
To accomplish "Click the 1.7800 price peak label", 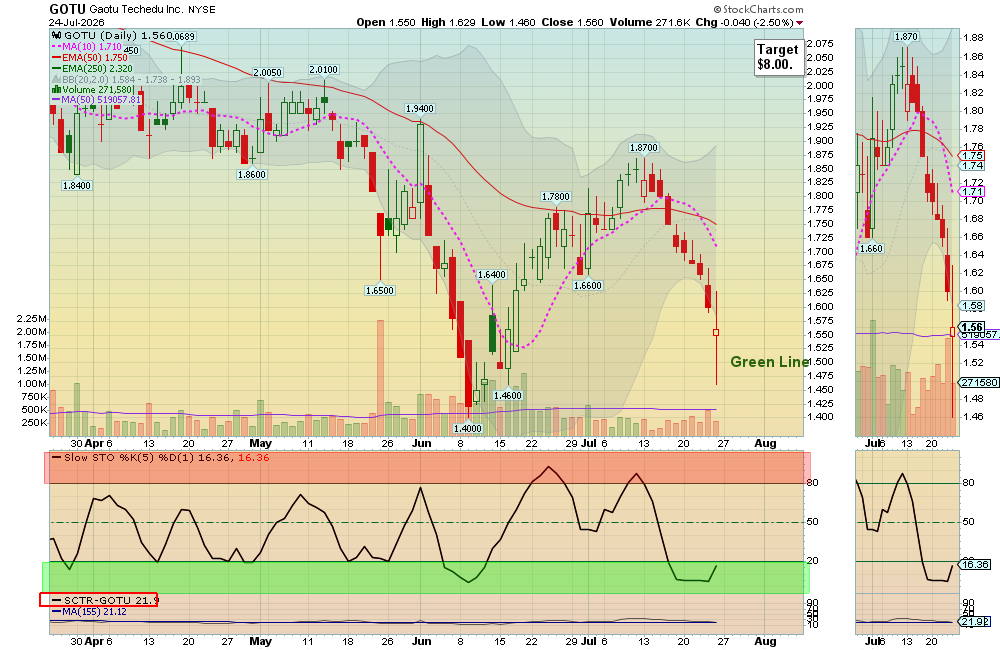I will [555, 196].
